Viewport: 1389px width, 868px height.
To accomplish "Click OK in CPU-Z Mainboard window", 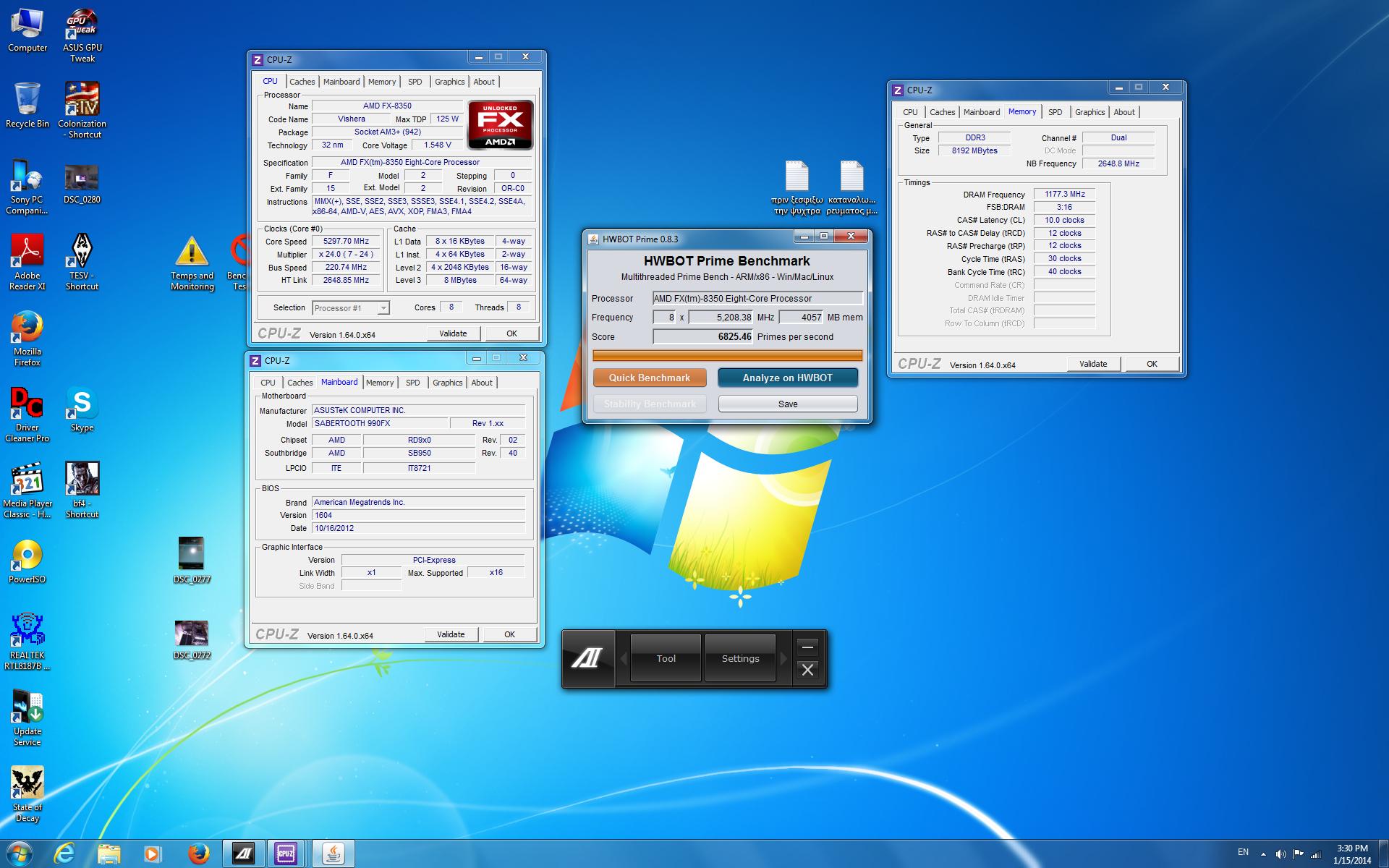I will 509,634.
